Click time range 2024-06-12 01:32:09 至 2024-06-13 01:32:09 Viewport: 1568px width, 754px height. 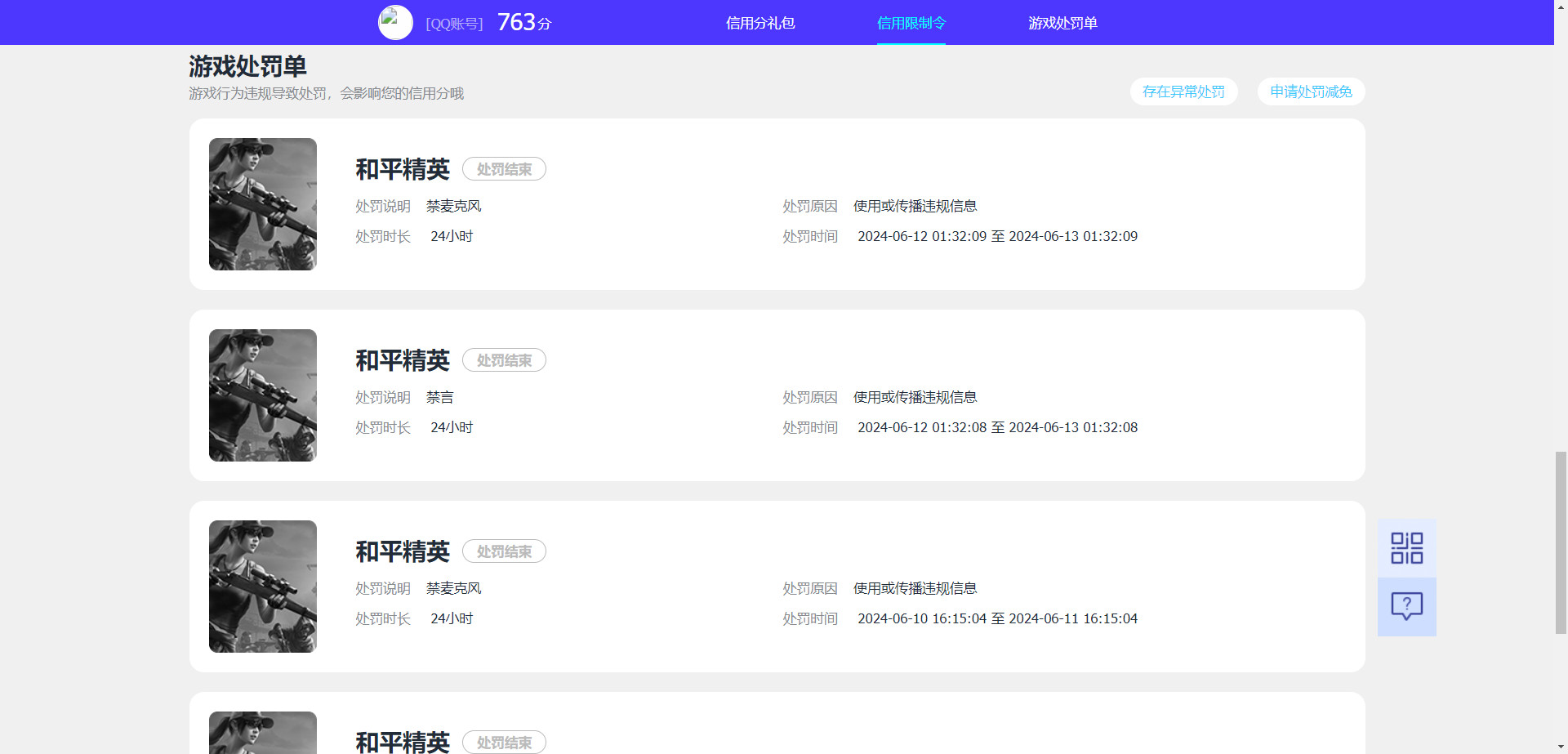[x=997, y=236]
